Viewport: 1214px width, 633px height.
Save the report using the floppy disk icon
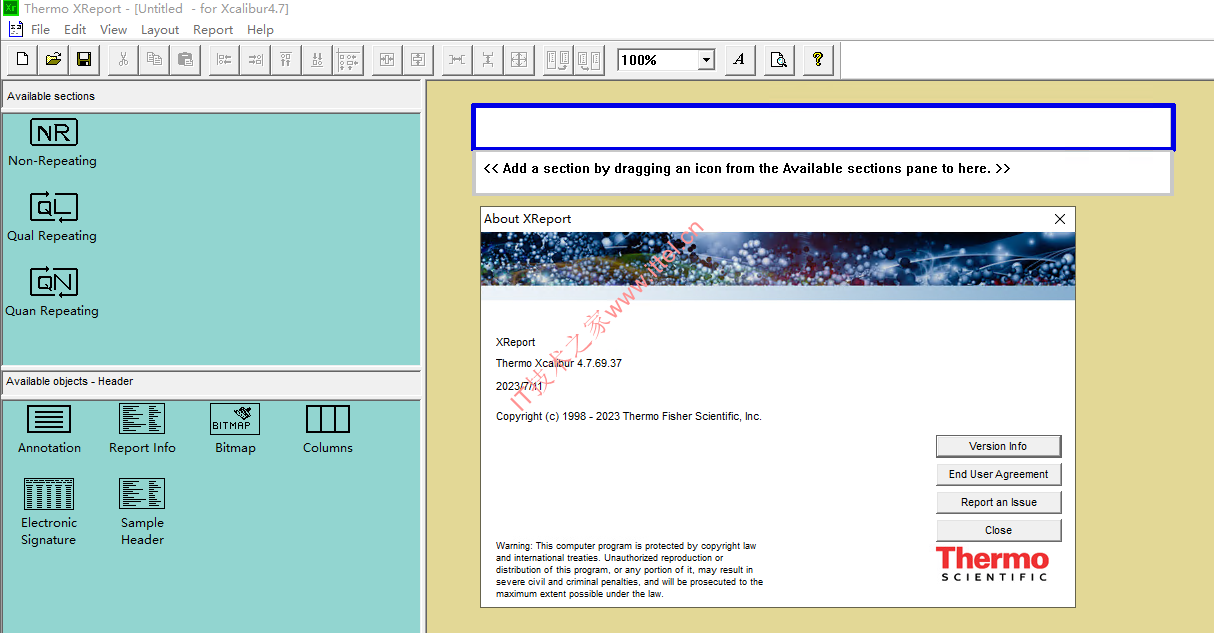tap(84, 60)
